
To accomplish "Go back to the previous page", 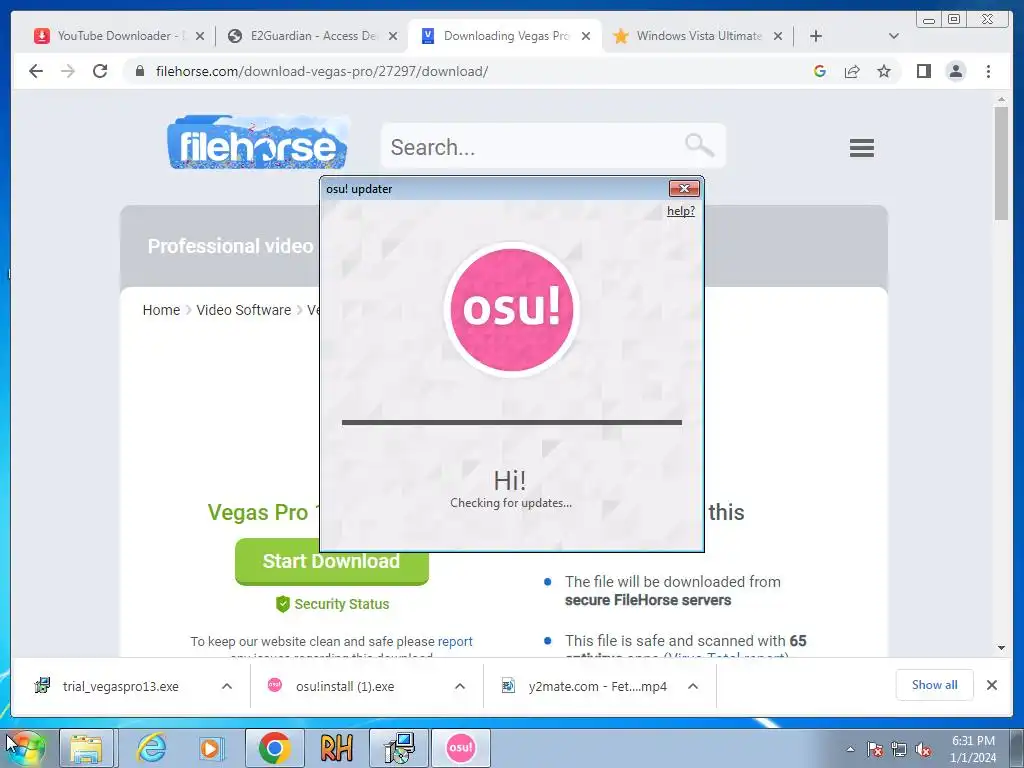I will click(36, 71).
